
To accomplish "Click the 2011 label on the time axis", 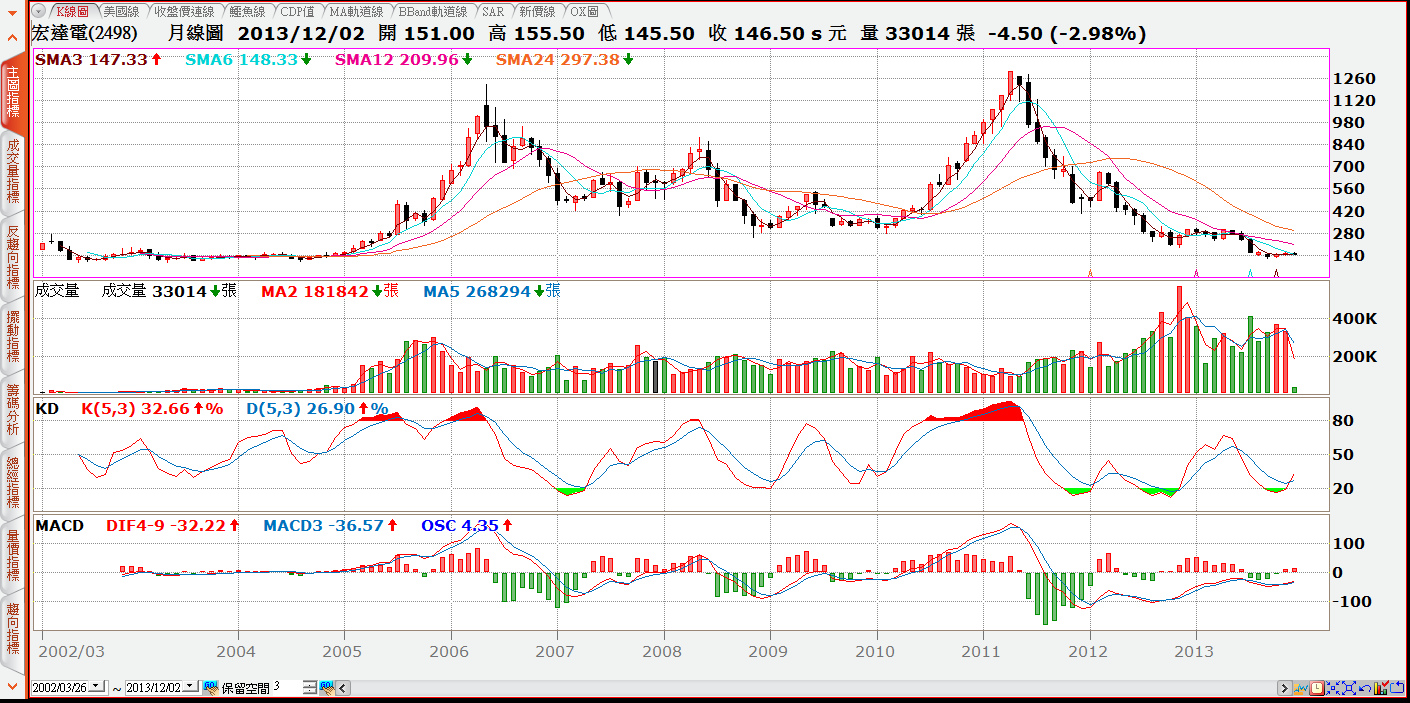I will pos(981,652).
